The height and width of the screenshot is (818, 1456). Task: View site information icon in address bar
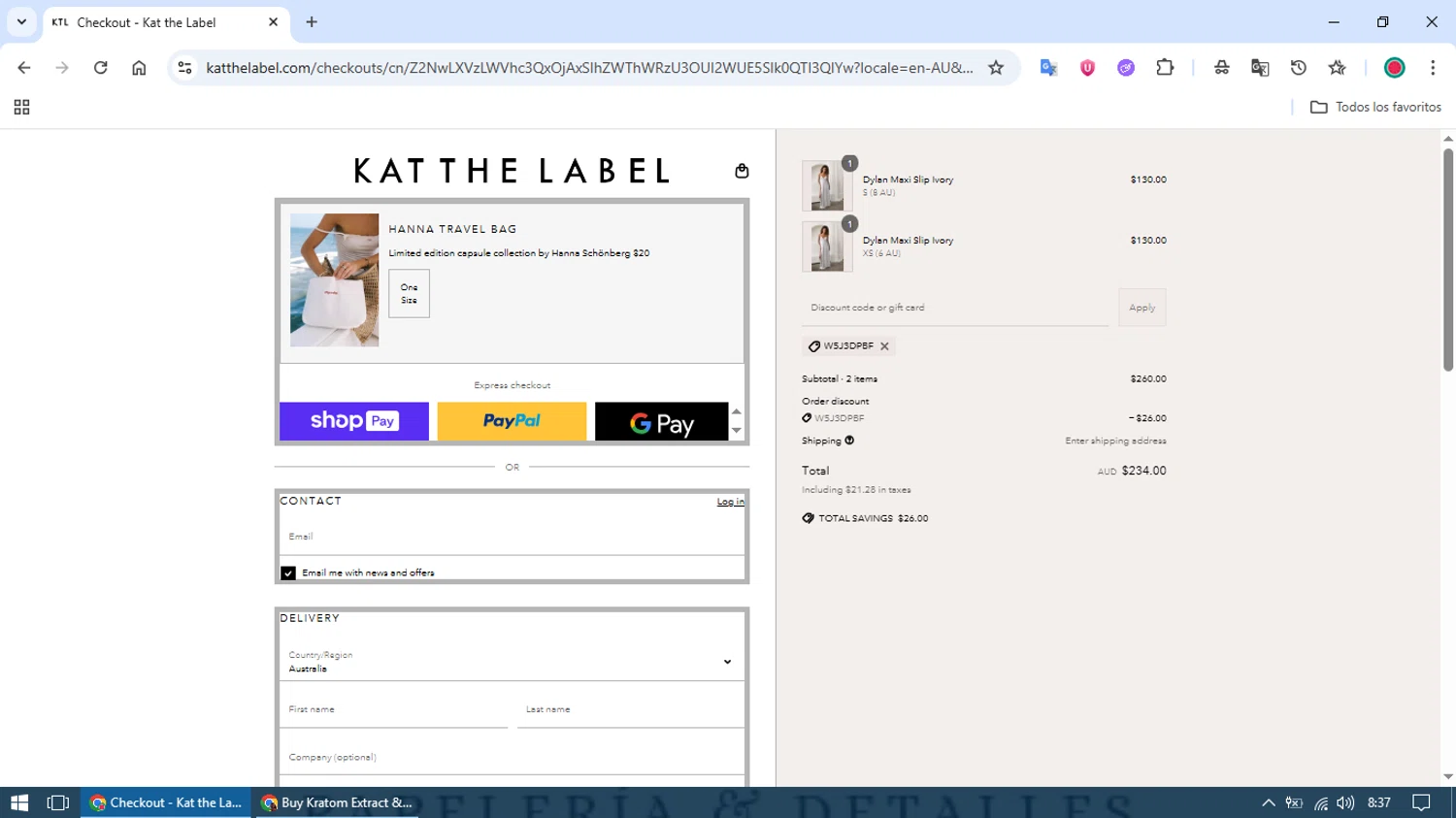coord(184,68)
